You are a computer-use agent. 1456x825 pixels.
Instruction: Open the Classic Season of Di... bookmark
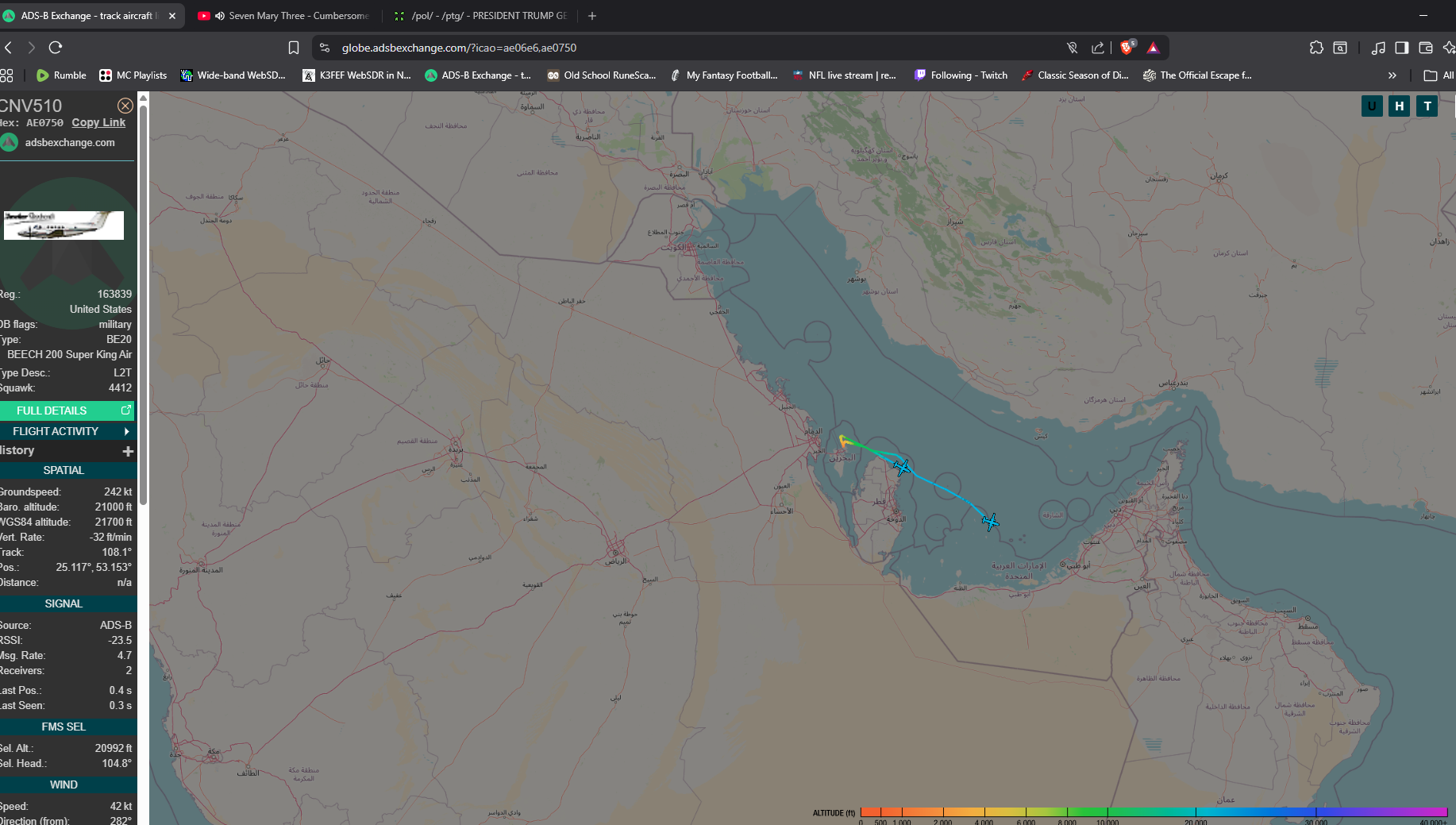pos(1075,75)
